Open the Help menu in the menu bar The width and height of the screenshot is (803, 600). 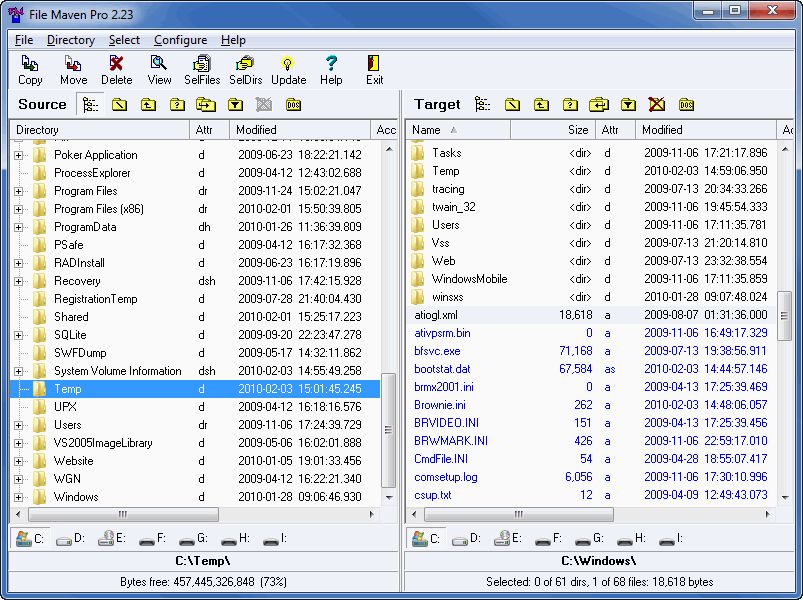click(233, 40)
